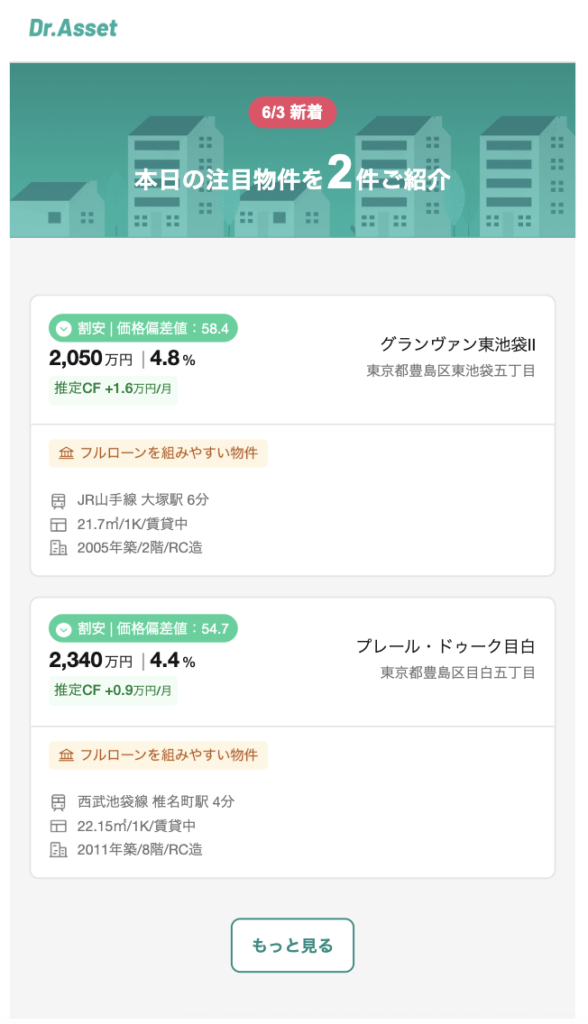The image size is (588, 1024).
Task: Click bank icon in first フルローン tag
Action: pyautogui.click(x=66, y=453)
